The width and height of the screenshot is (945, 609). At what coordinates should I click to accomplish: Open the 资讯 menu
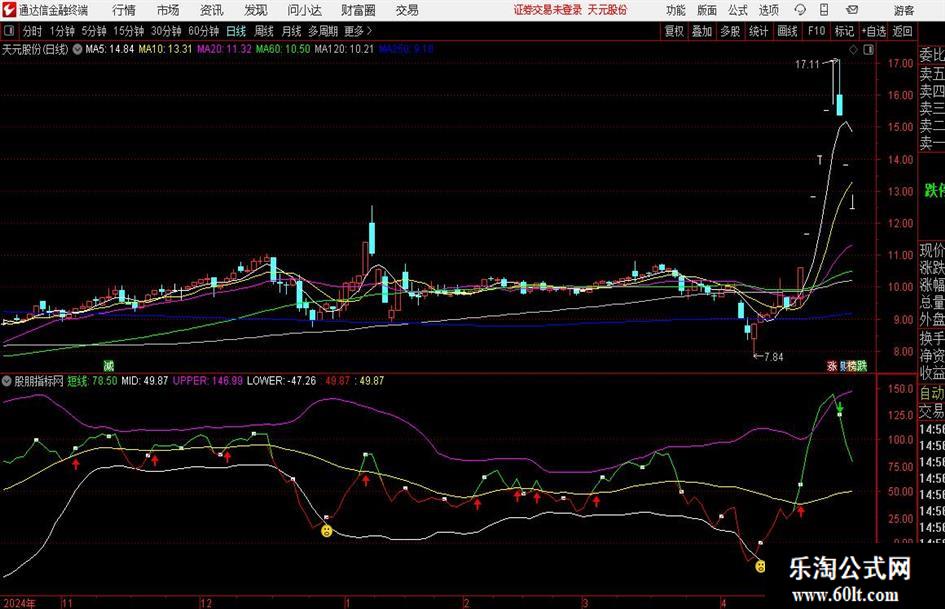click(212, 10)
